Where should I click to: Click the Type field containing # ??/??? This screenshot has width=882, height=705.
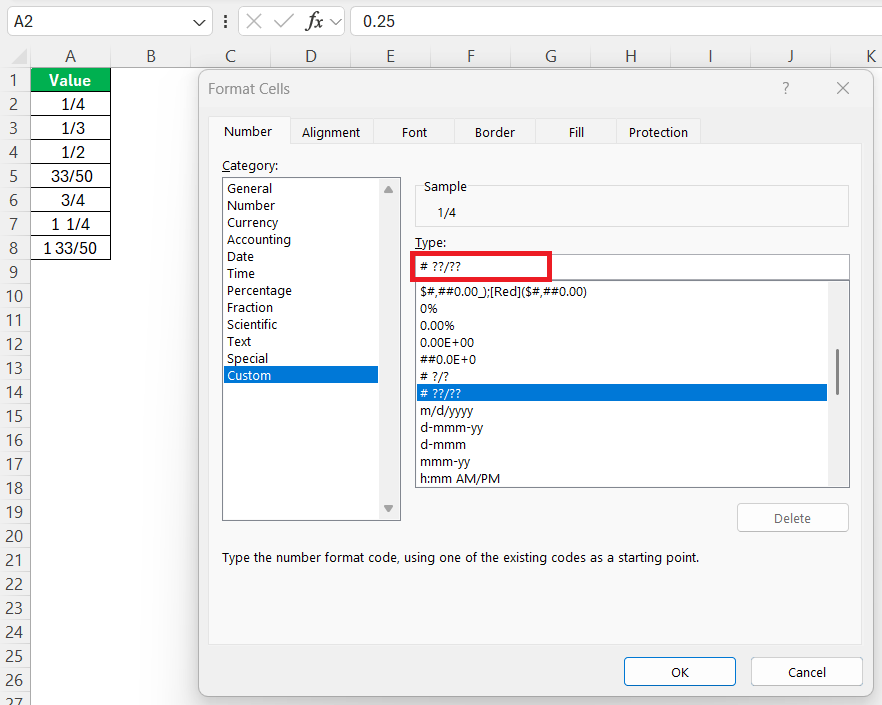pyautogui.click(x=632, y=267)
